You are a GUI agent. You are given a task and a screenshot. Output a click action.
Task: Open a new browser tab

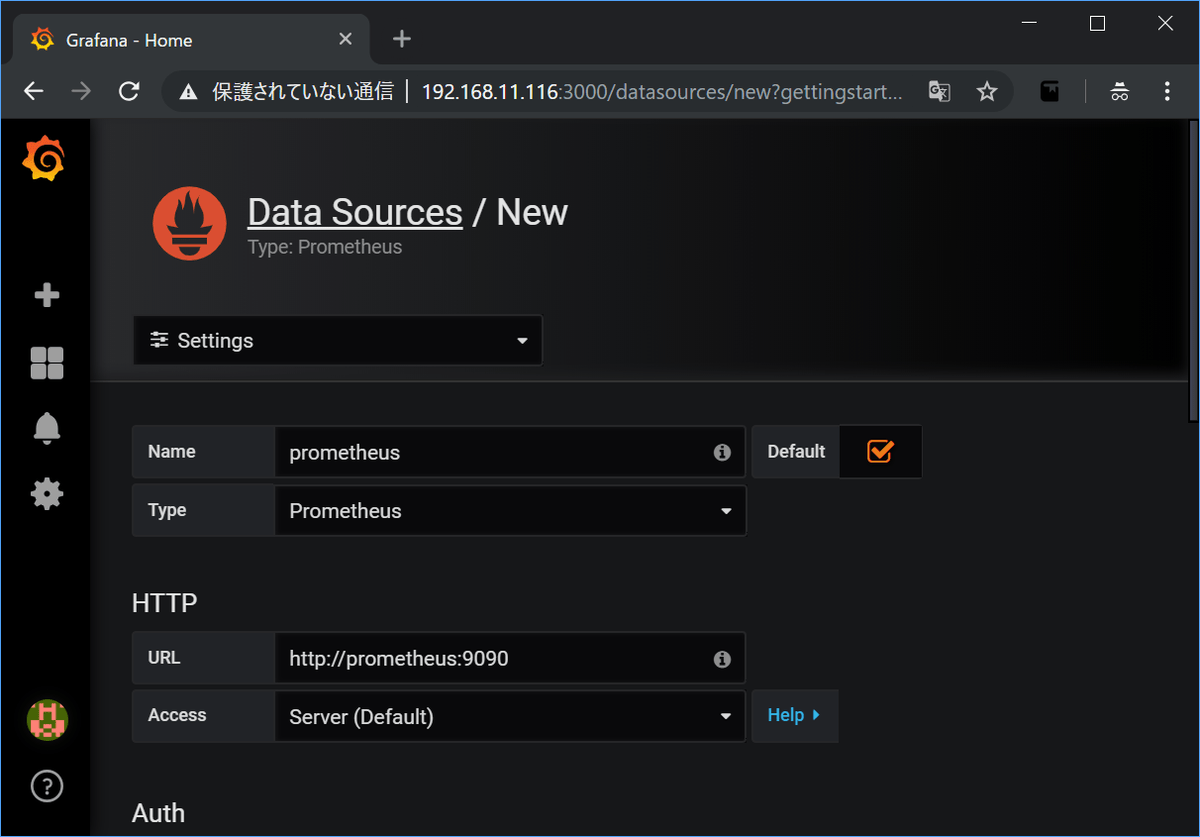point(402,39)
